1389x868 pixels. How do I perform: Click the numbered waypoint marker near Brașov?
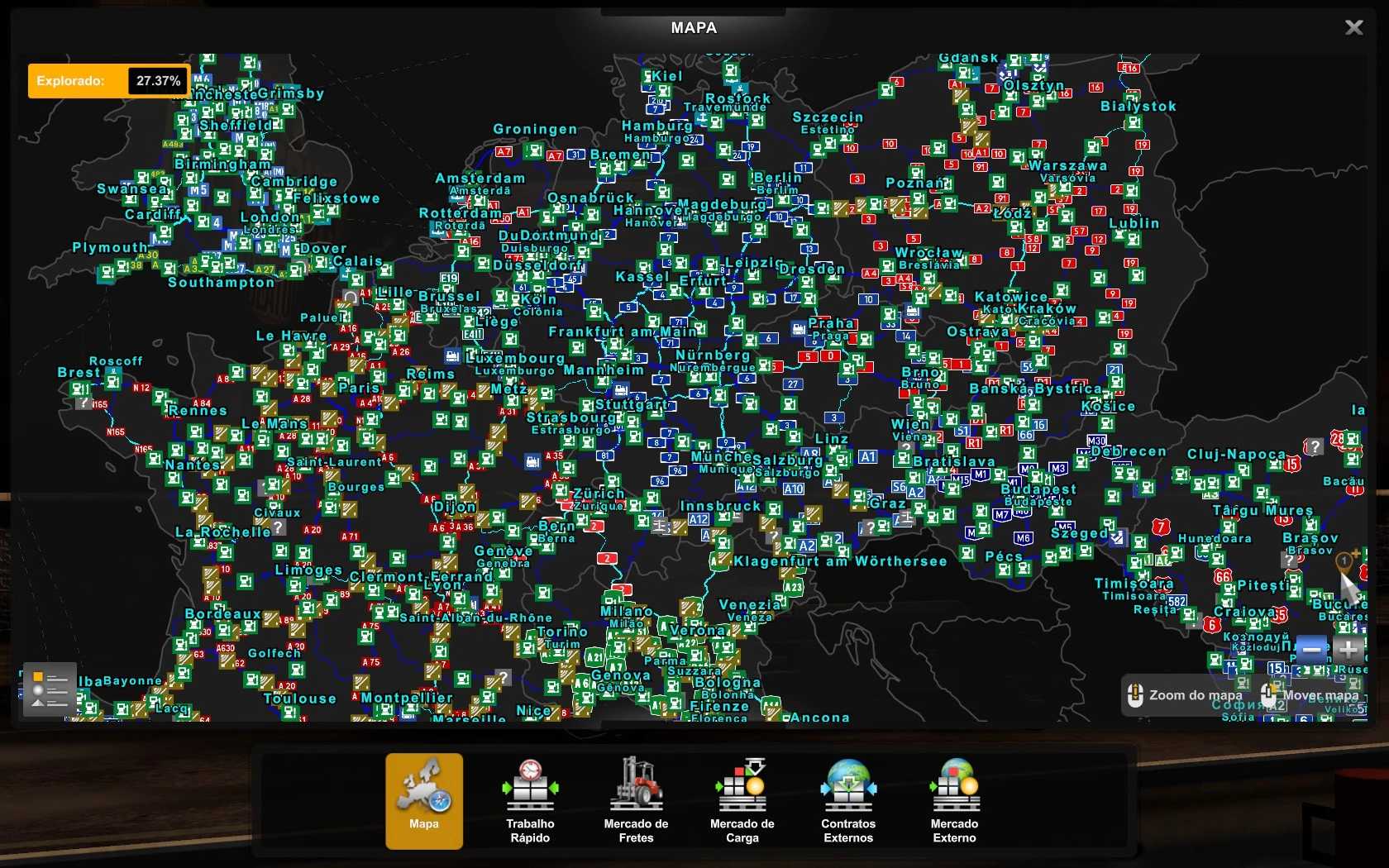pos(1344,562)
